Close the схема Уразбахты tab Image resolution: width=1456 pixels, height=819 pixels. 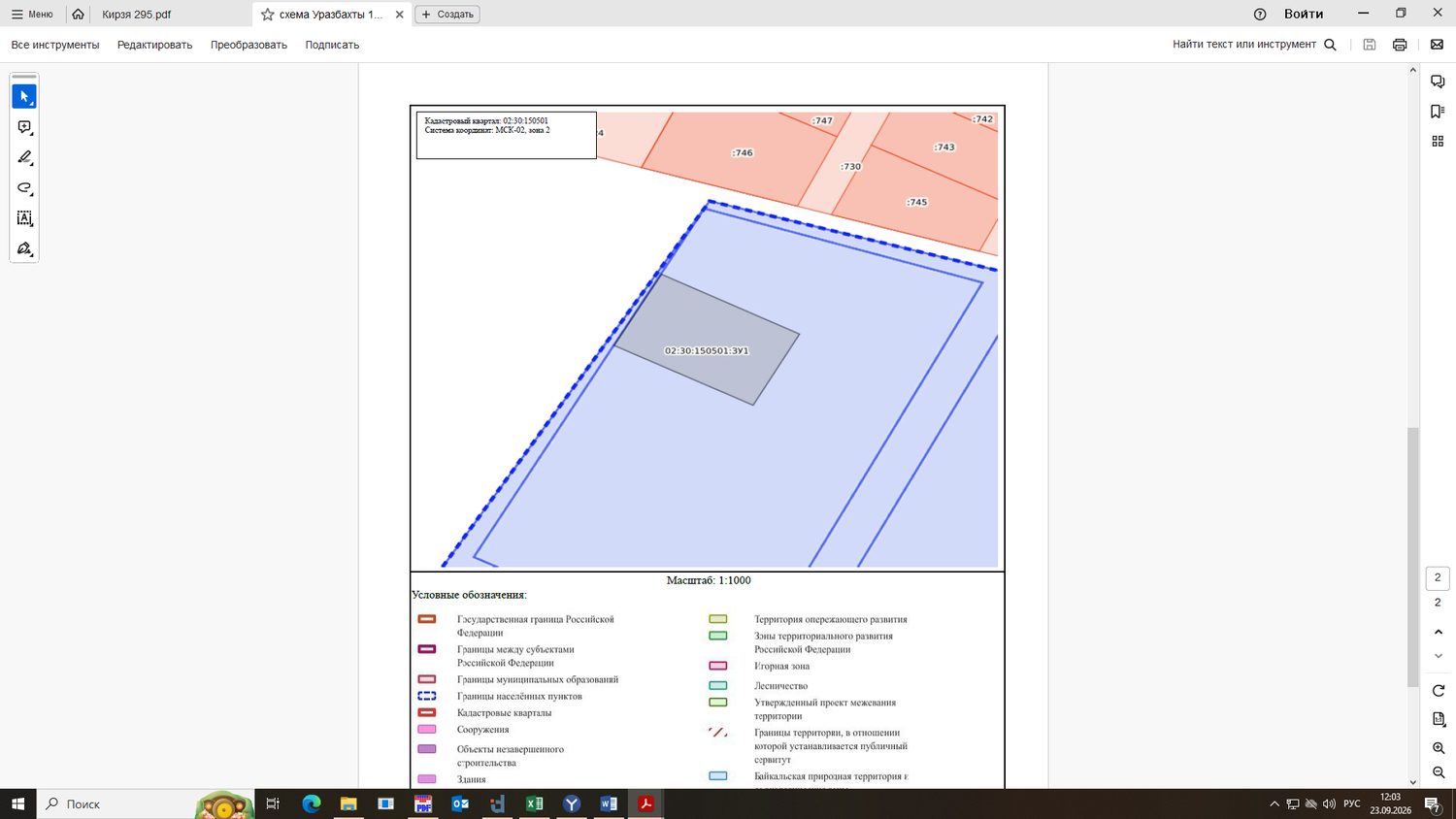399,15
